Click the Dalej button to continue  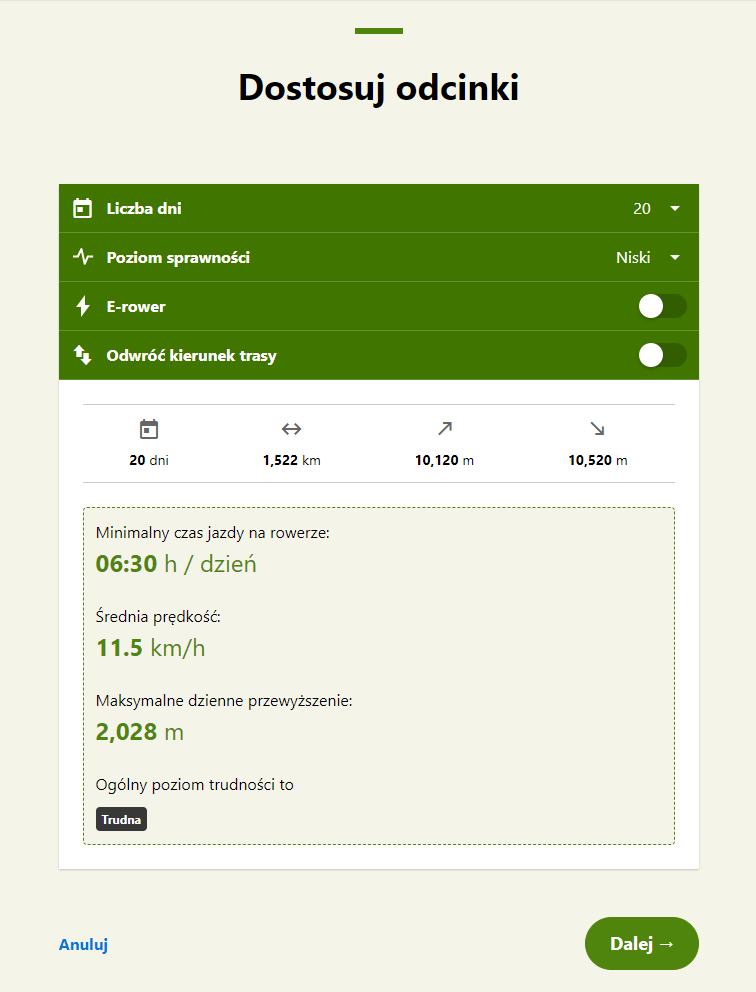(x=641, y=943)
